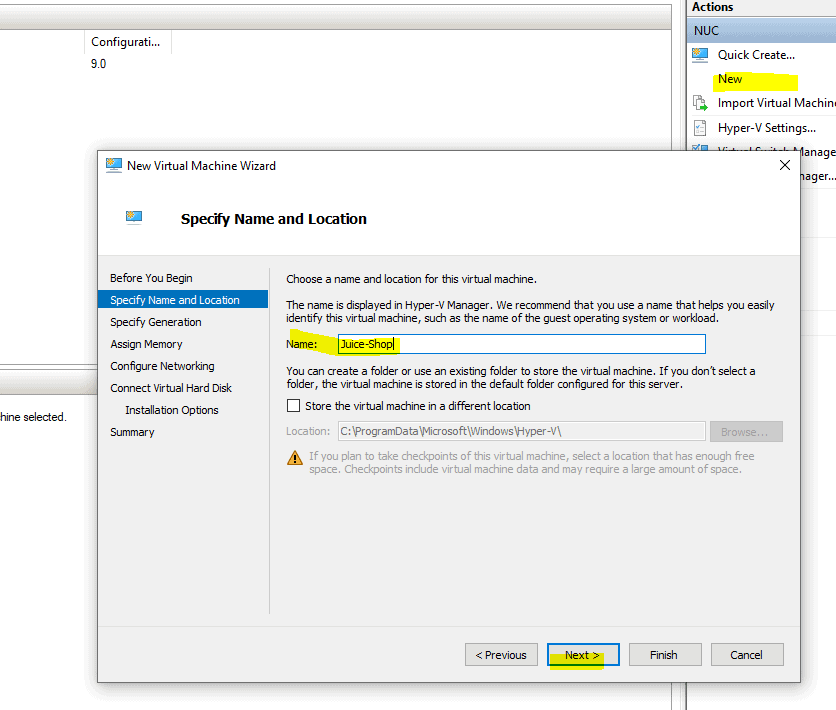Click the Hyper-V Settings icon
This screenshot has width=836, height=710.
coord(700,128)
